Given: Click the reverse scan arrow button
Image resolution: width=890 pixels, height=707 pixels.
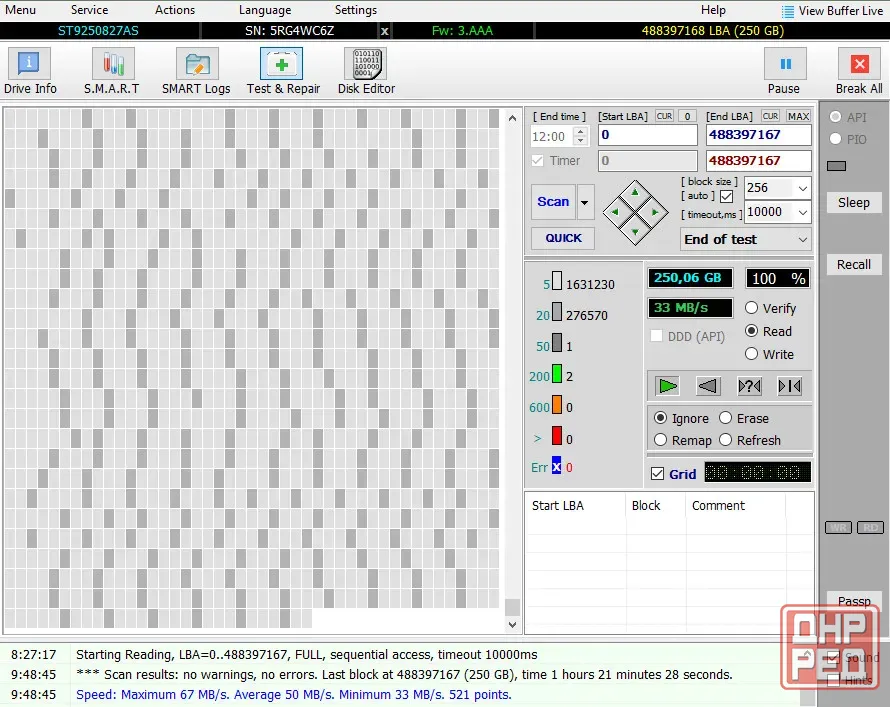Looking at the screenshot, I should tap(708, 386).
